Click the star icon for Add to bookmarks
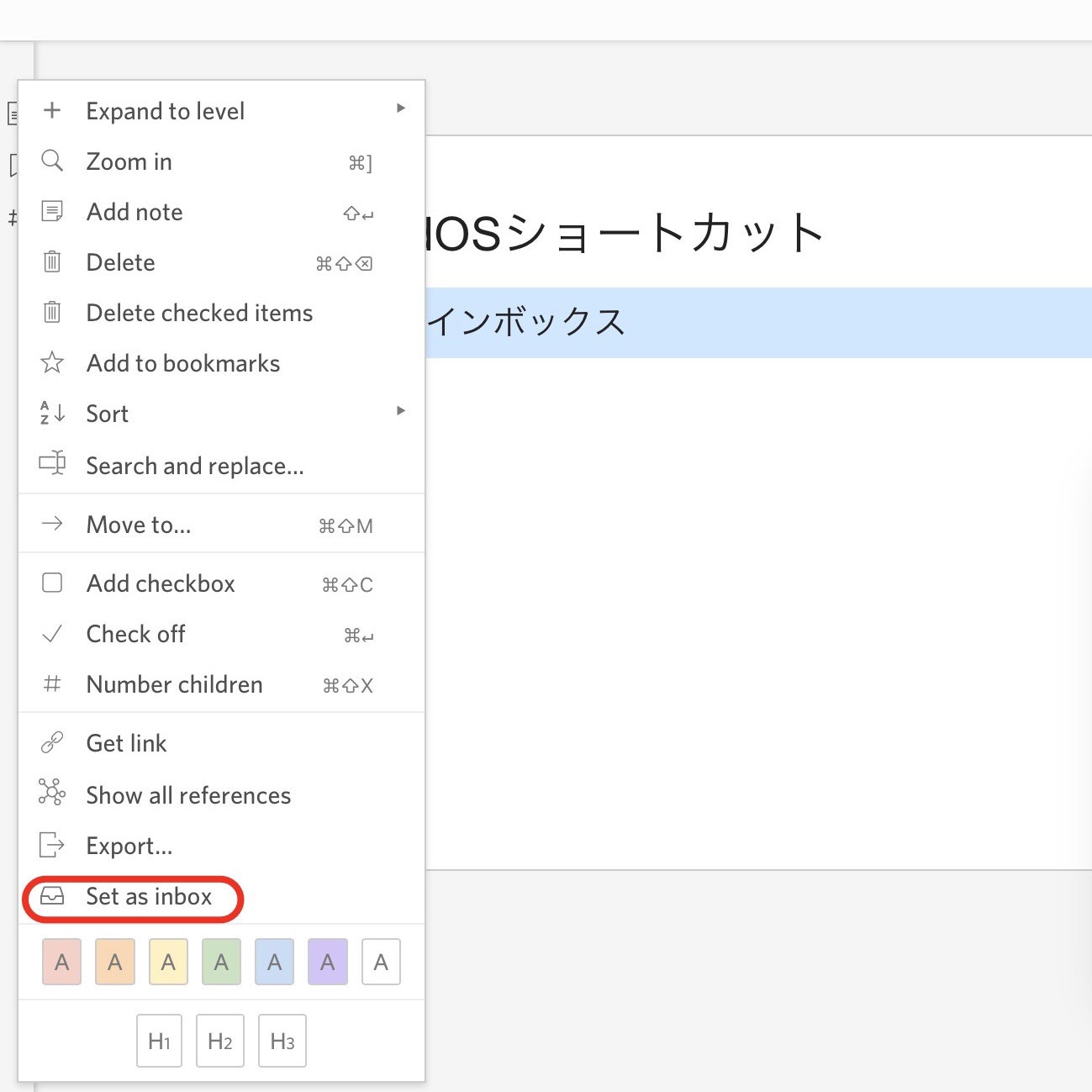1092x1092 pixels. pos(52,362)
